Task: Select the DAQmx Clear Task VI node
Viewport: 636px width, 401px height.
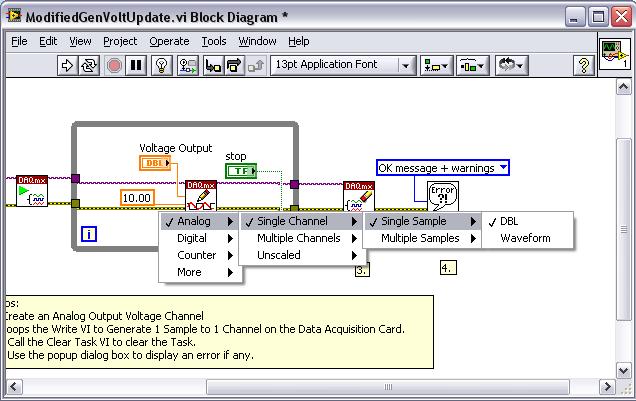Action: click(x=359, y=196)
